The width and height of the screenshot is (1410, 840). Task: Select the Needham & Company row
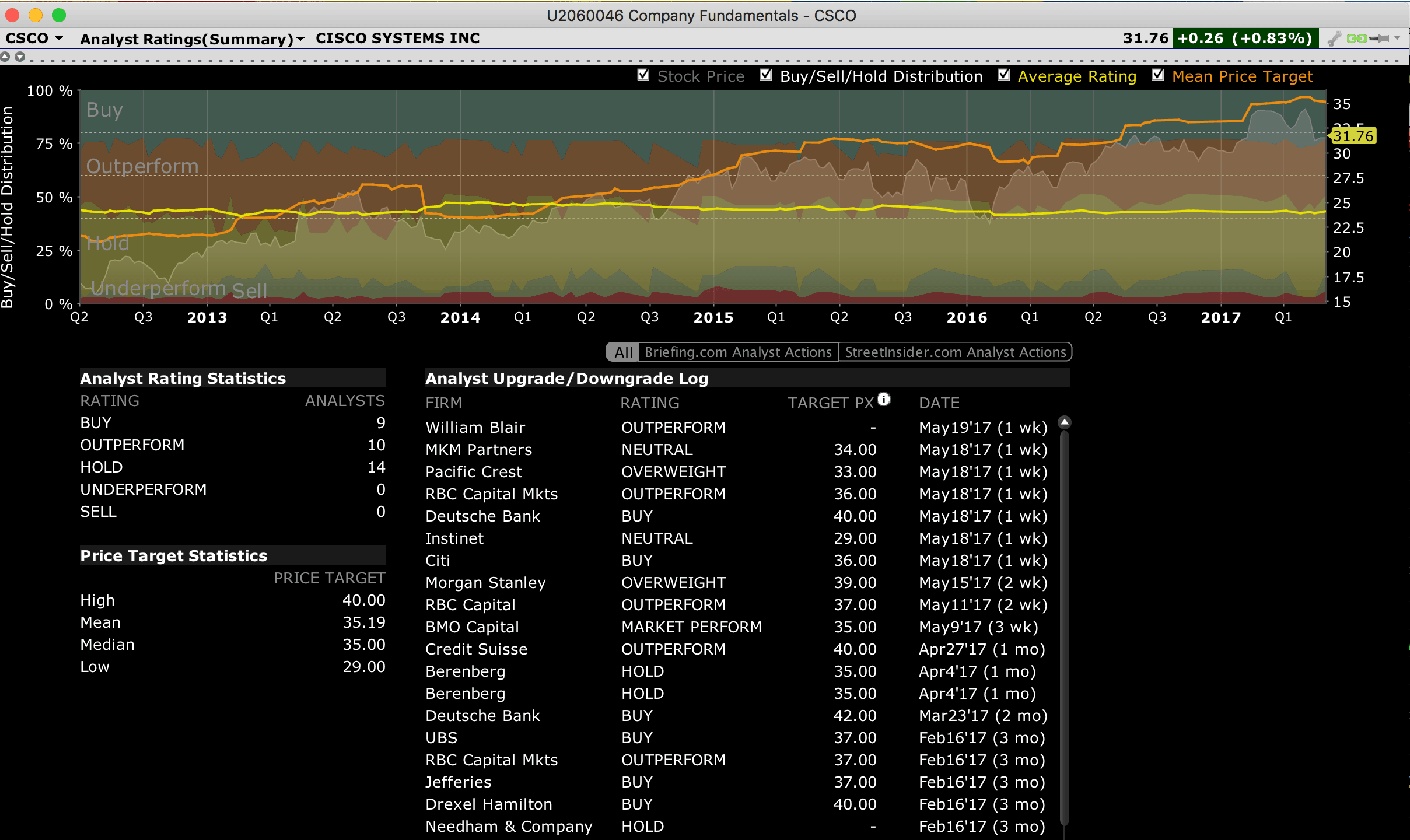(x=737, y=827)
